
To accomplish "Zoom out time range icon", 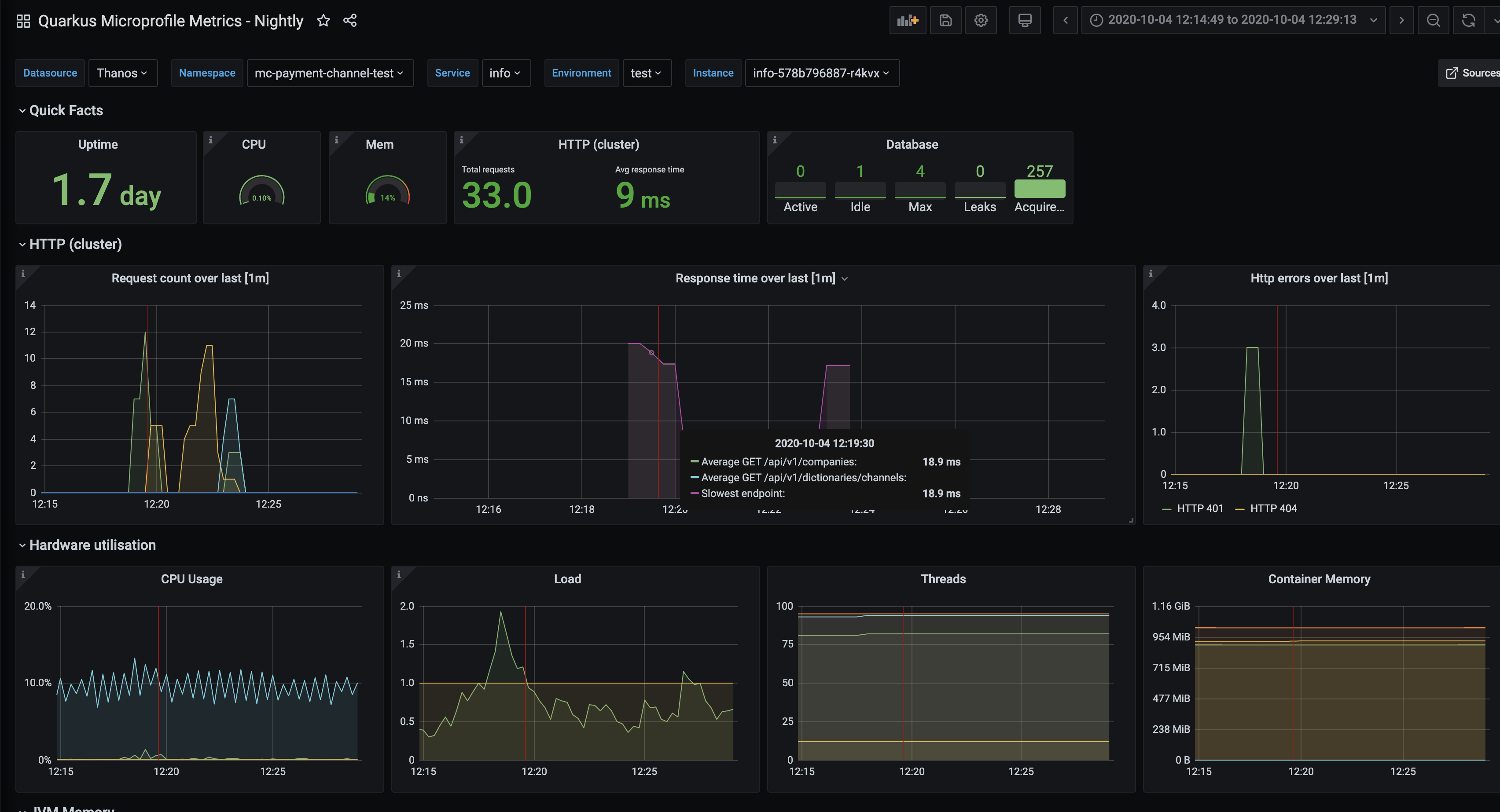I will (1433, 20).
